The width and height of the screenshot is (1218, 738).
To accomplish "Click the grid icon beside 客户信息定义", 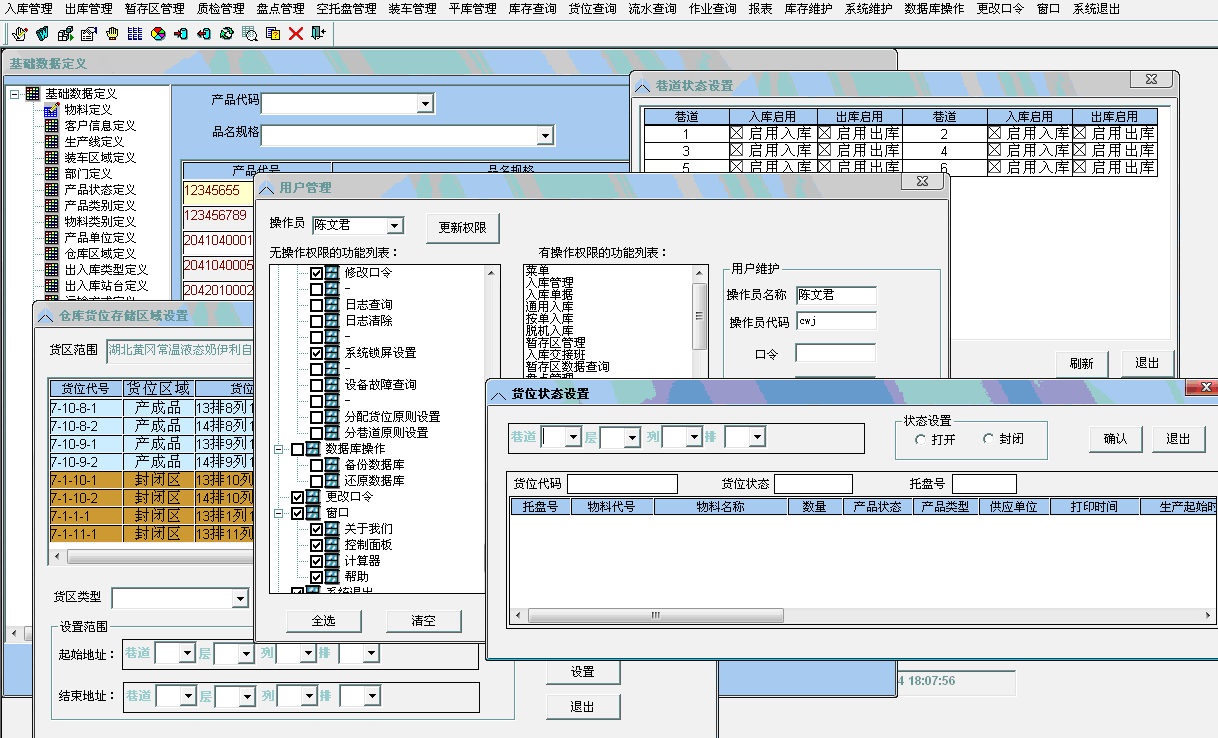I will 51,126.
